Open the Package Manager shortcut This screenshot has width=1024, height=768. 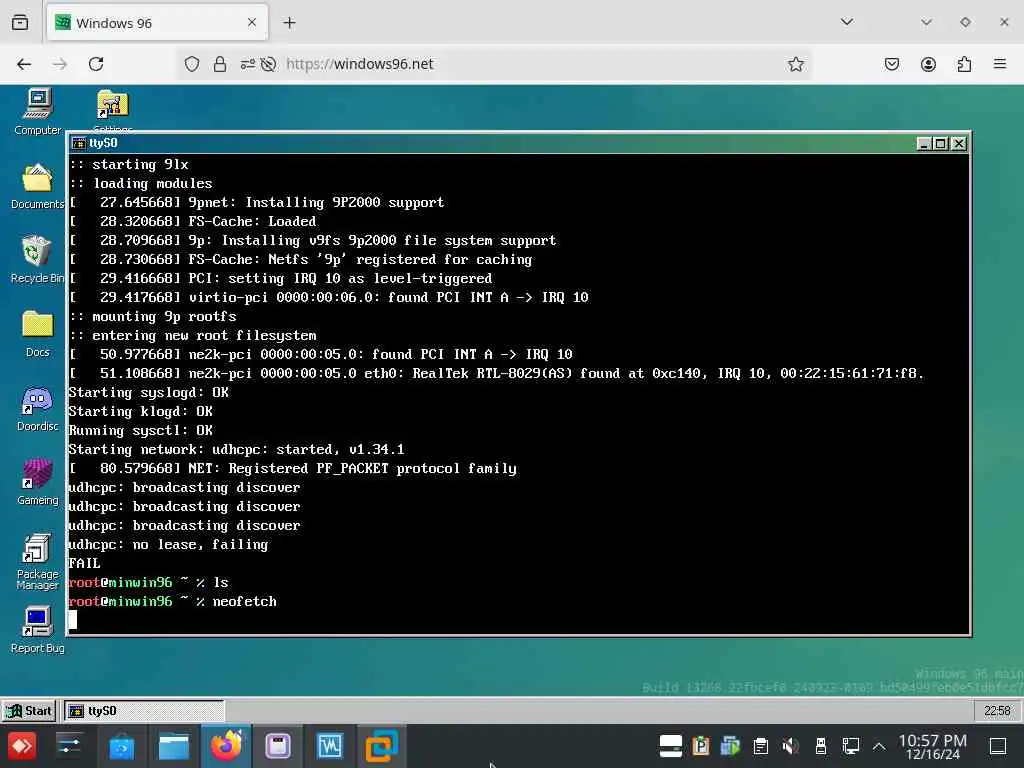(37, 562)
